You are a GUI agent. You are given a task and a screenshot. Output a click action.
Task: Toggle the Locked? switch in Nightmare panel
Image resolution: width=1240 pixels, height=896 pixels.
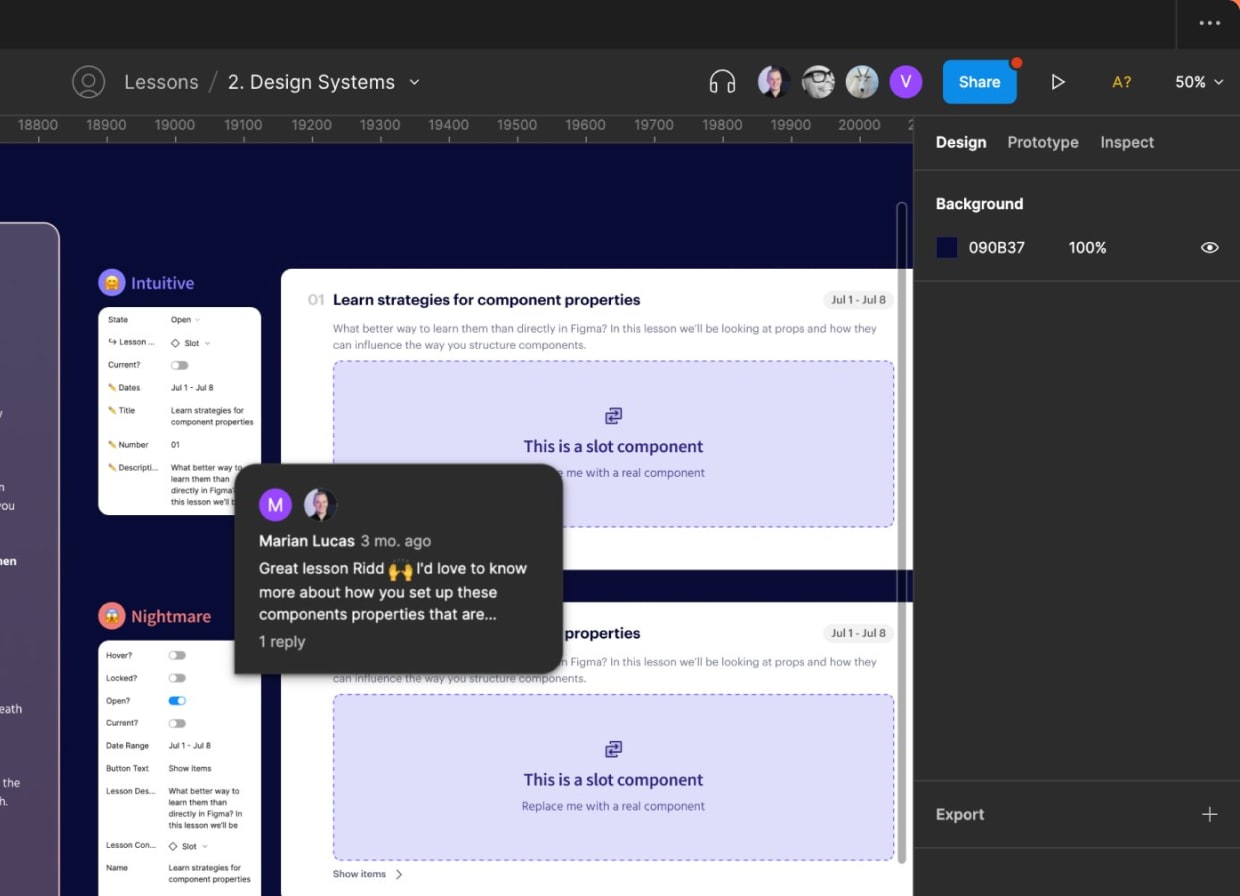coord(177,678)
